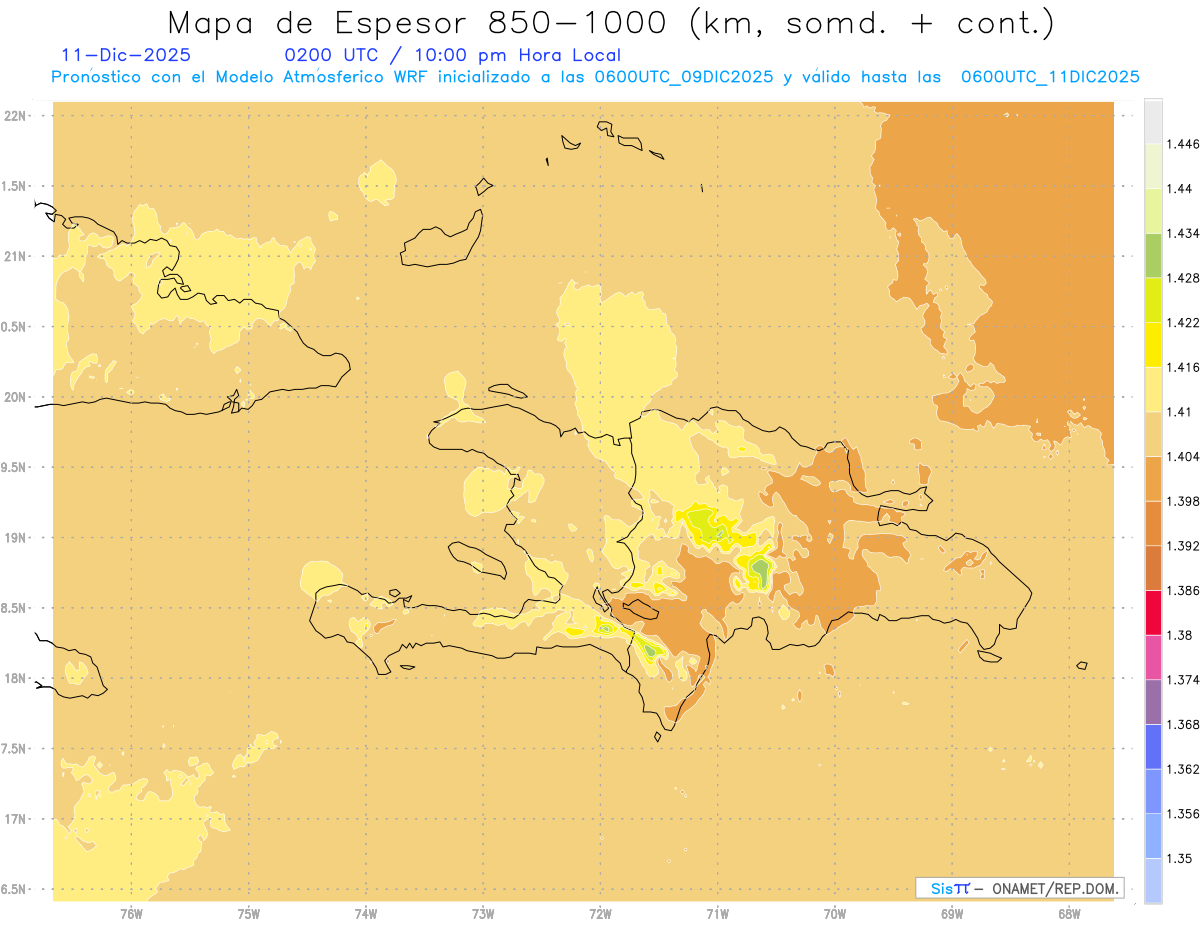The image size is (1200, 927).
Task: Click the 'SisTT - ONAMET/REP.DOM.' credit box
Action: tap(1019, 888)
